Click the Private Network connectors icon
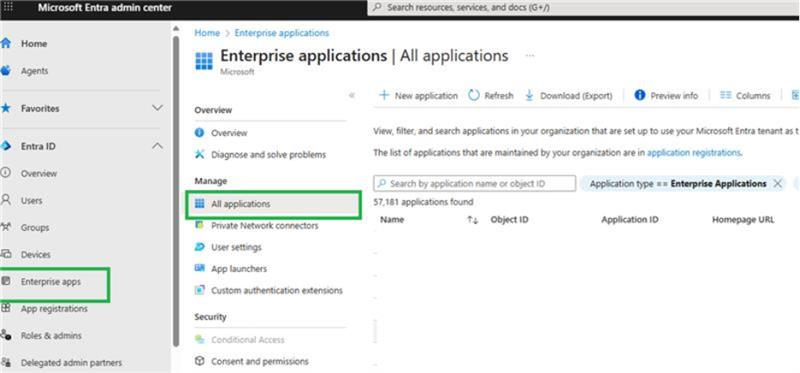 pyautogui.click(x=199, y=225)
